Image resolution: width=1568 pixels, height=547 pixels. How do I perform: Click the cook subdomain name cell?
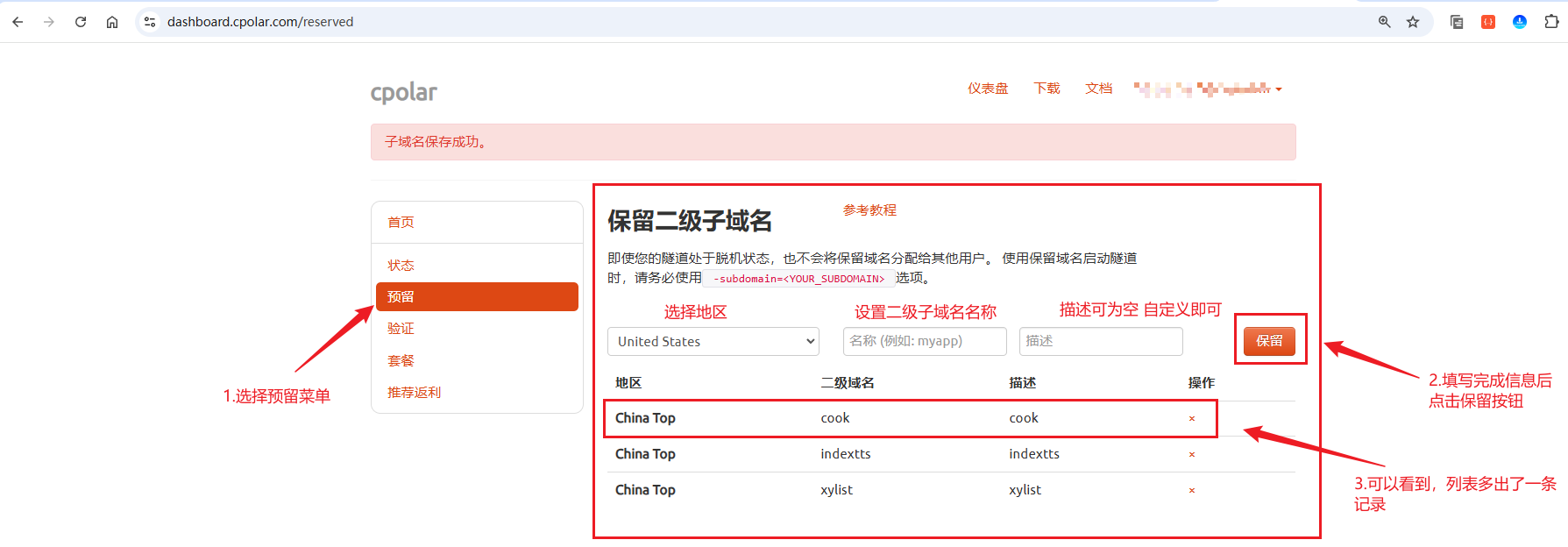835,418
